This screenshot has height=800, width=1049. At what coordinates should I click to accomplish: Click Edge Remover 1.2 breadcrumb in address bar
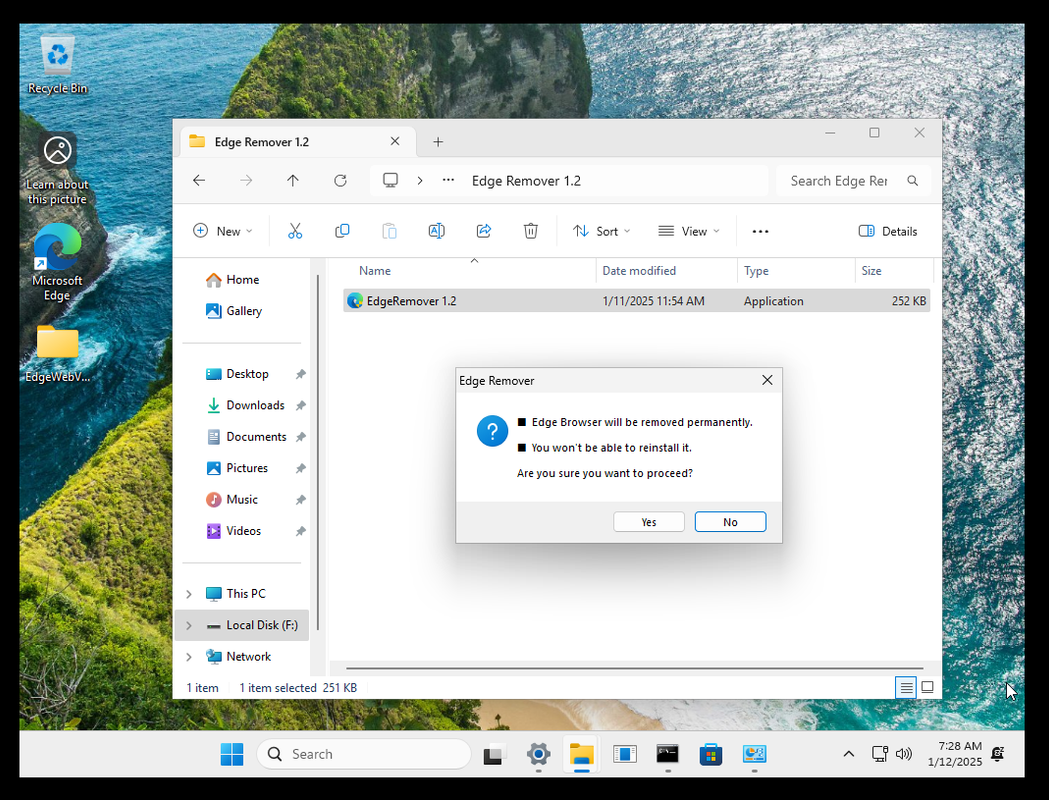(527, 181)
